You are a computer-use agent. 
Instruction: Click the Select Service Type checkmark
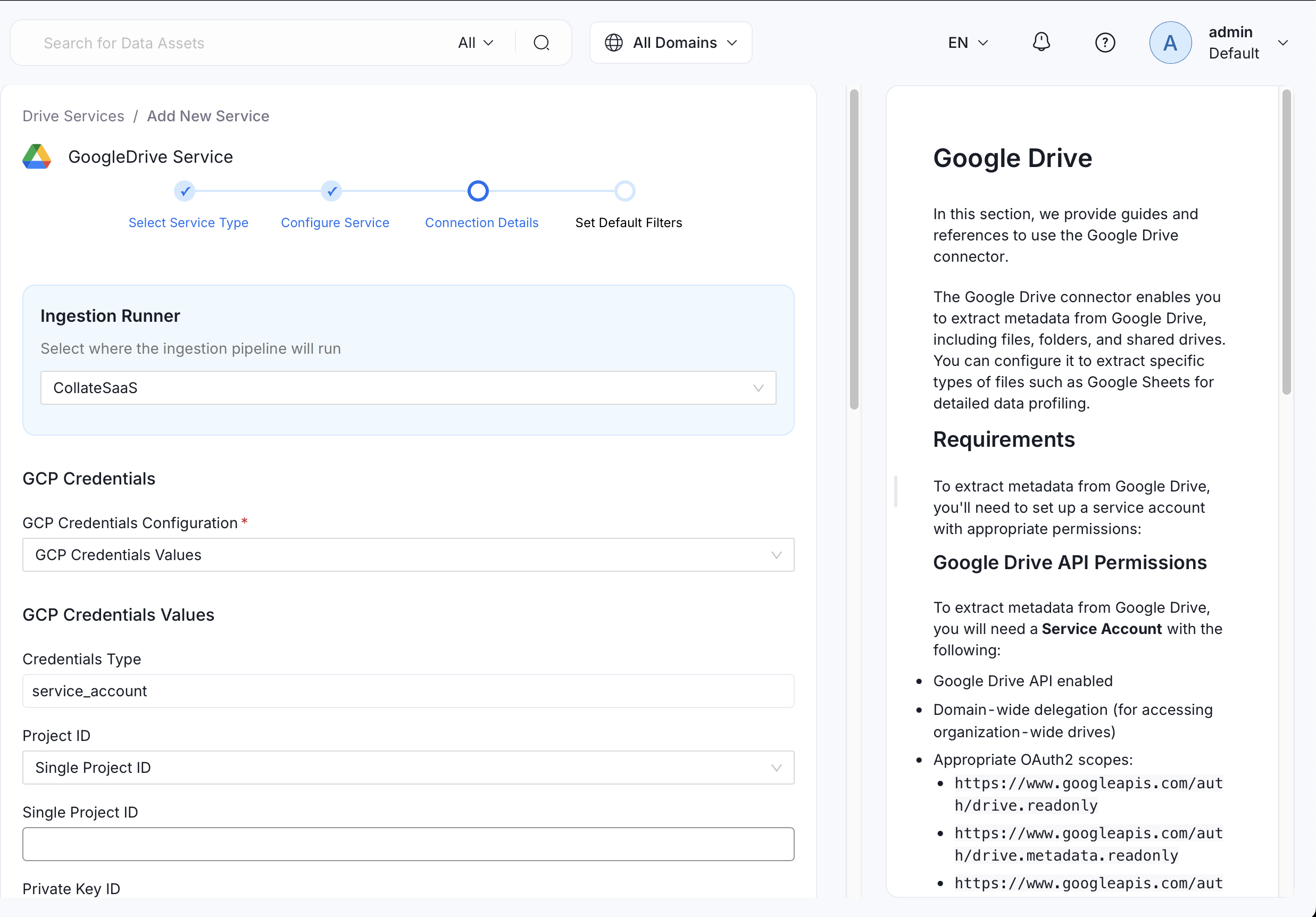184,191
